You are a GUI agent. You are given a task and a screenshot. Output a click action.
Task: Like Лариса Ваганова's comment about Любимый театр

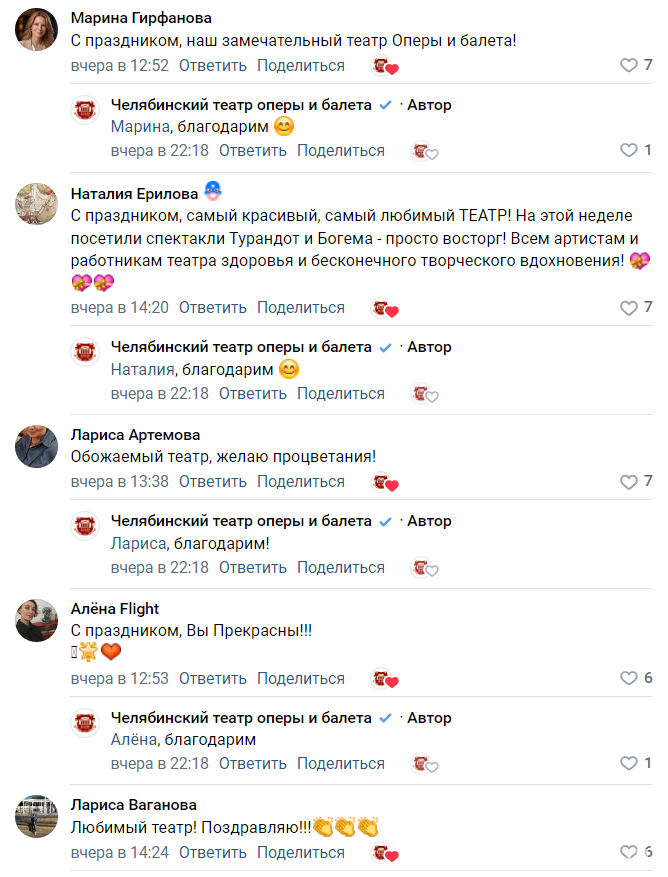(x=629, y=853)
